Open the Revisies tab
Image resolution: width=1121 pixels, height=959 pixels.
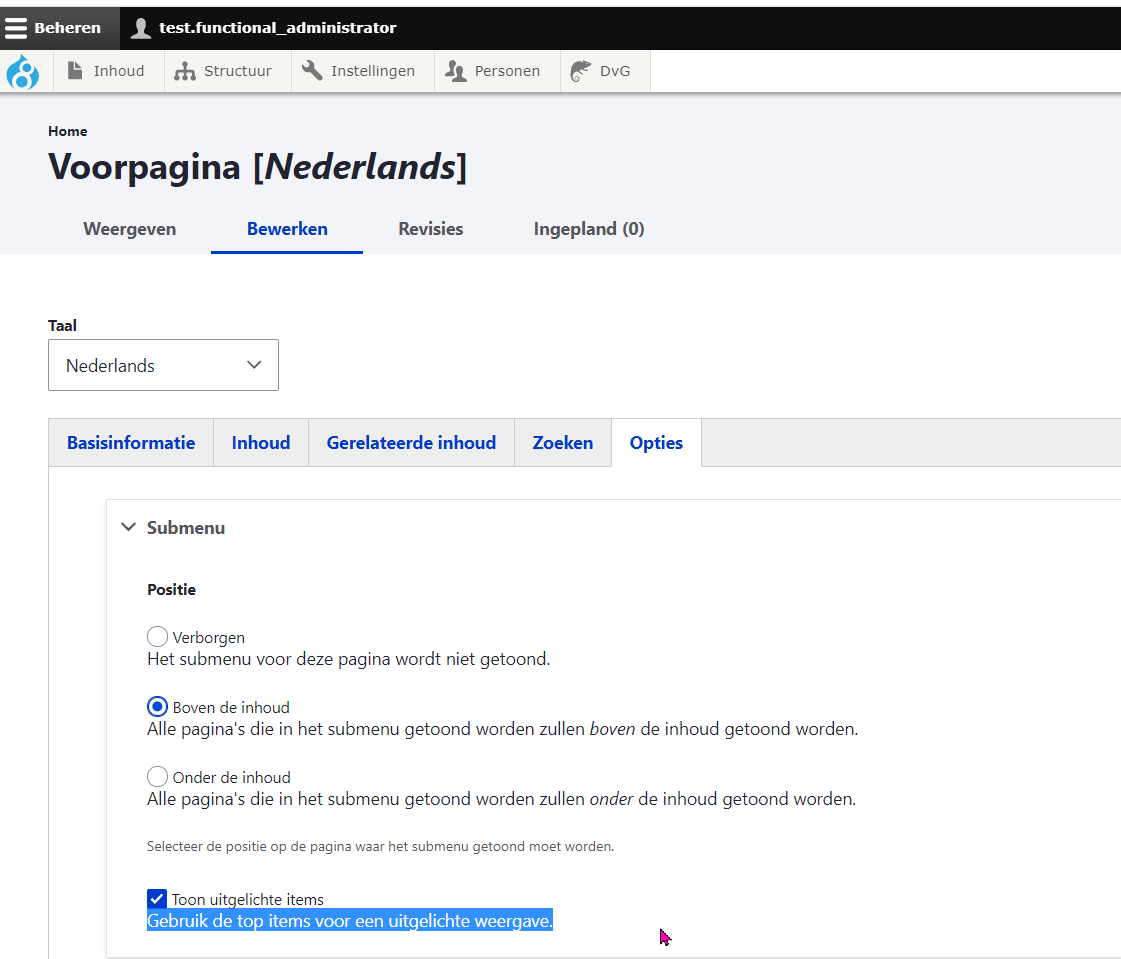point(430,229)
